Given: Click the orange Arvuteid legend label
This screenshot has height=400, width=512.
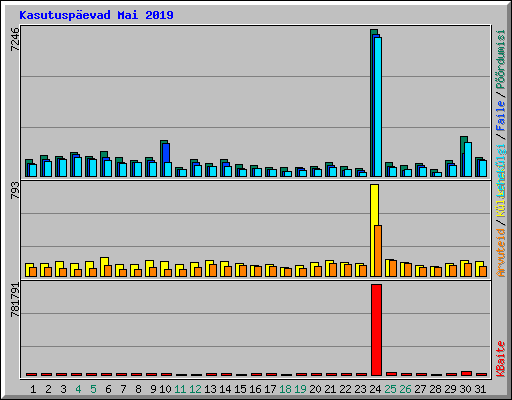Looking at the screenshot, I should [501, 253].
